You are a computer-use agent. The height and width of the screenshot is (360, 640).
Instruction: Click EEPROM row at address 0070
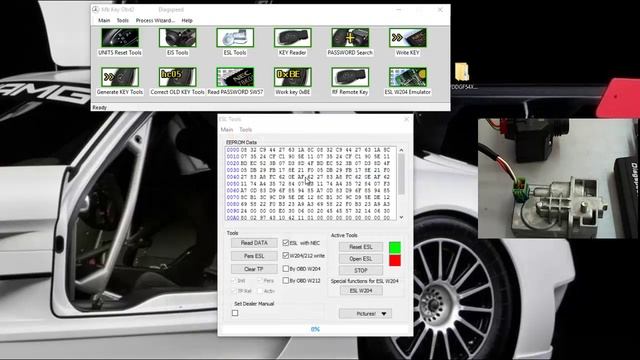[309, 198]
